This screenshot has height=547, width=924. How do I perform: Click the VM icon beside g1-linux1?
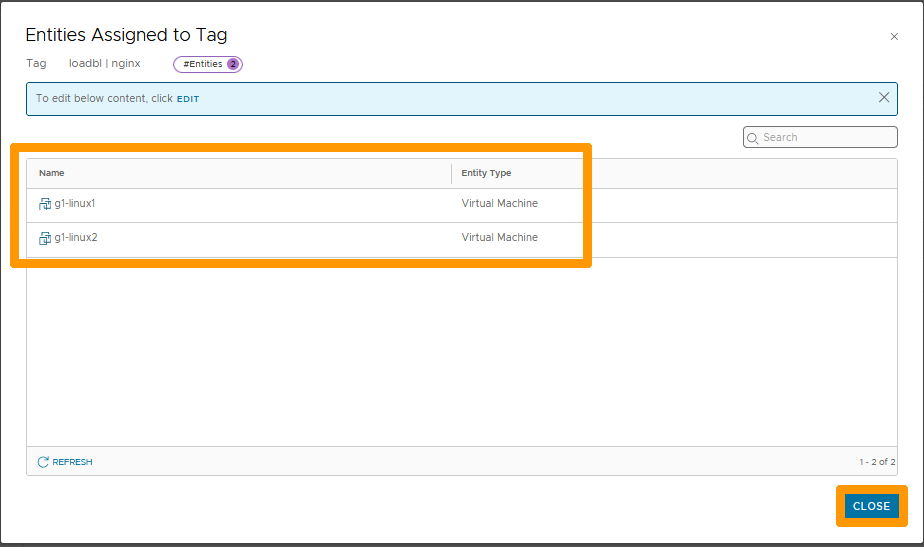pyautogui.click(x=45, y=204)
